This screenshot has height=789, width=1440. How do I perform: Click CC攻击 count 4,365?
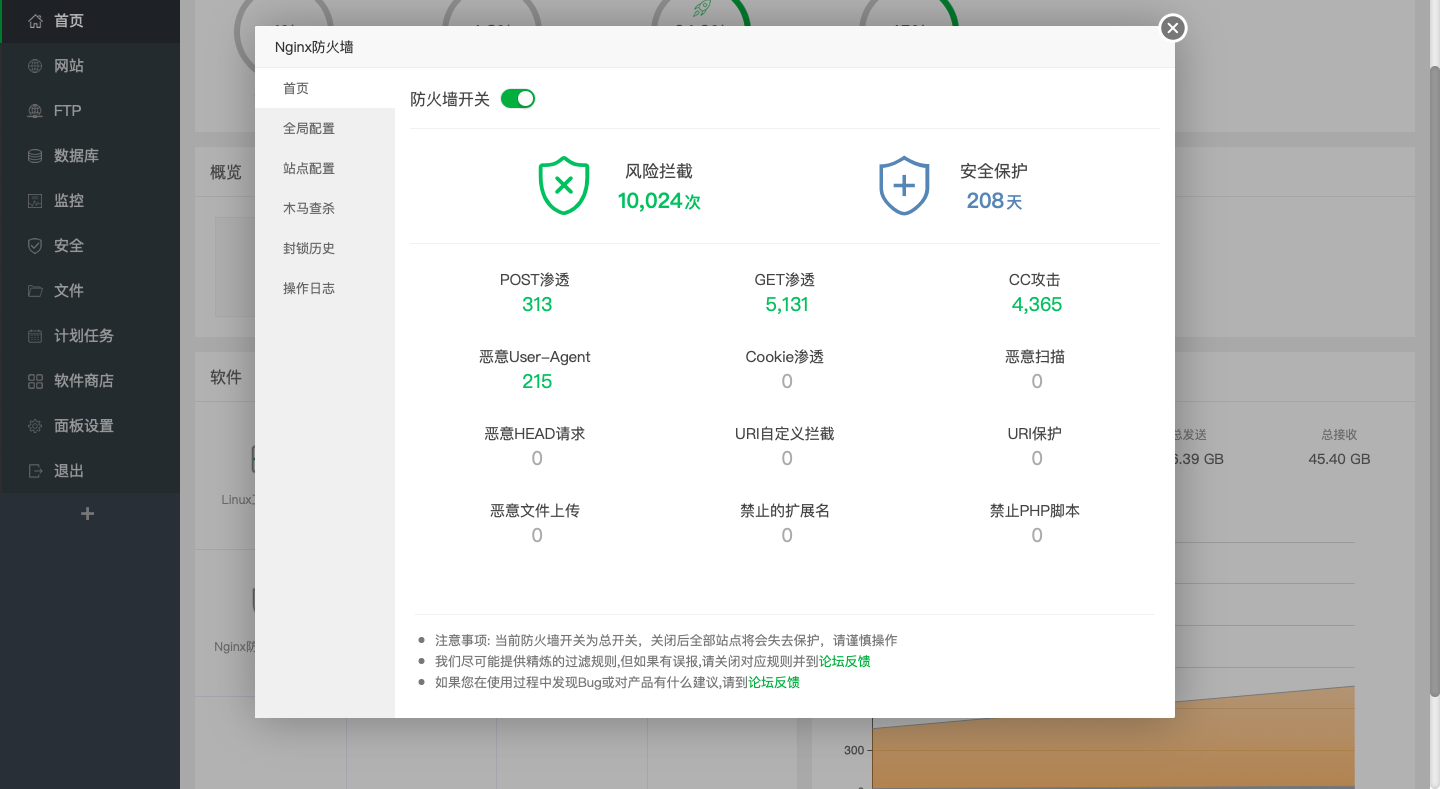click(1037, 304)
